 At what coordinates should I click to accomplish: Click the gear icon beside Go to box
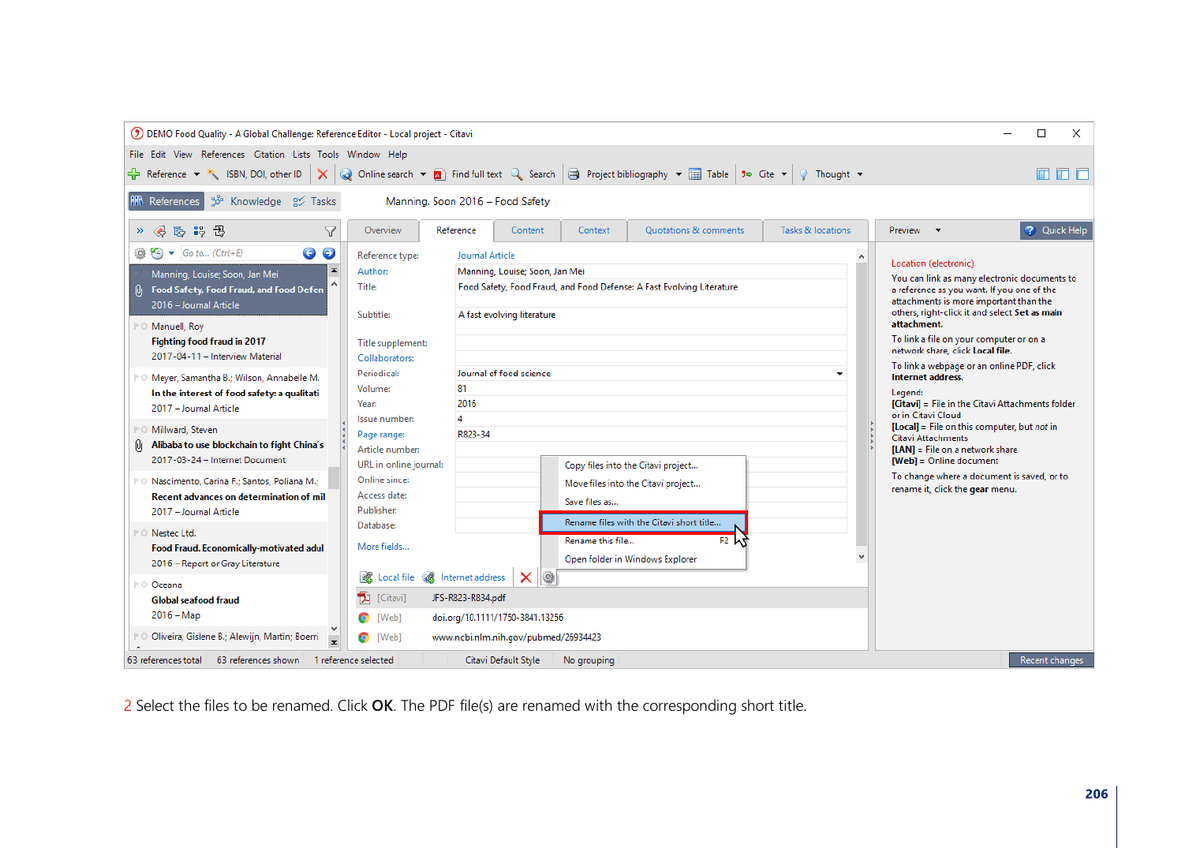click(140, 253)
